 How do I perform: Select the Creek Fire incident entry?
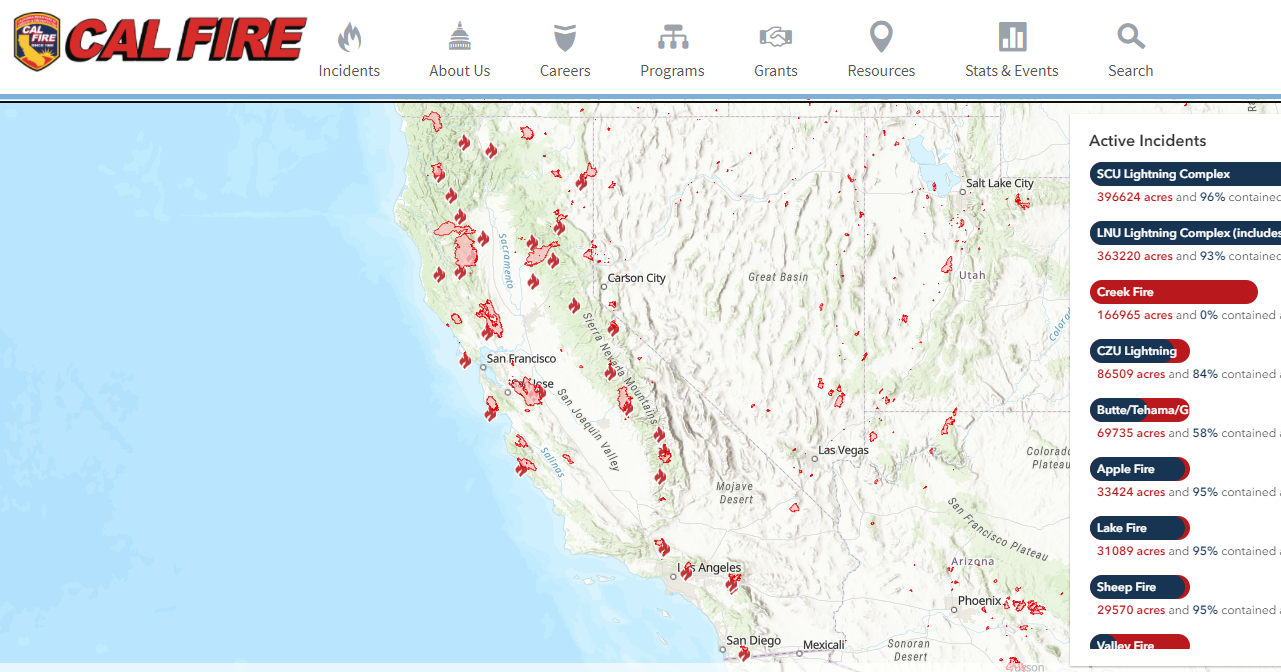pyautogui.click(x=1173, y=291)
